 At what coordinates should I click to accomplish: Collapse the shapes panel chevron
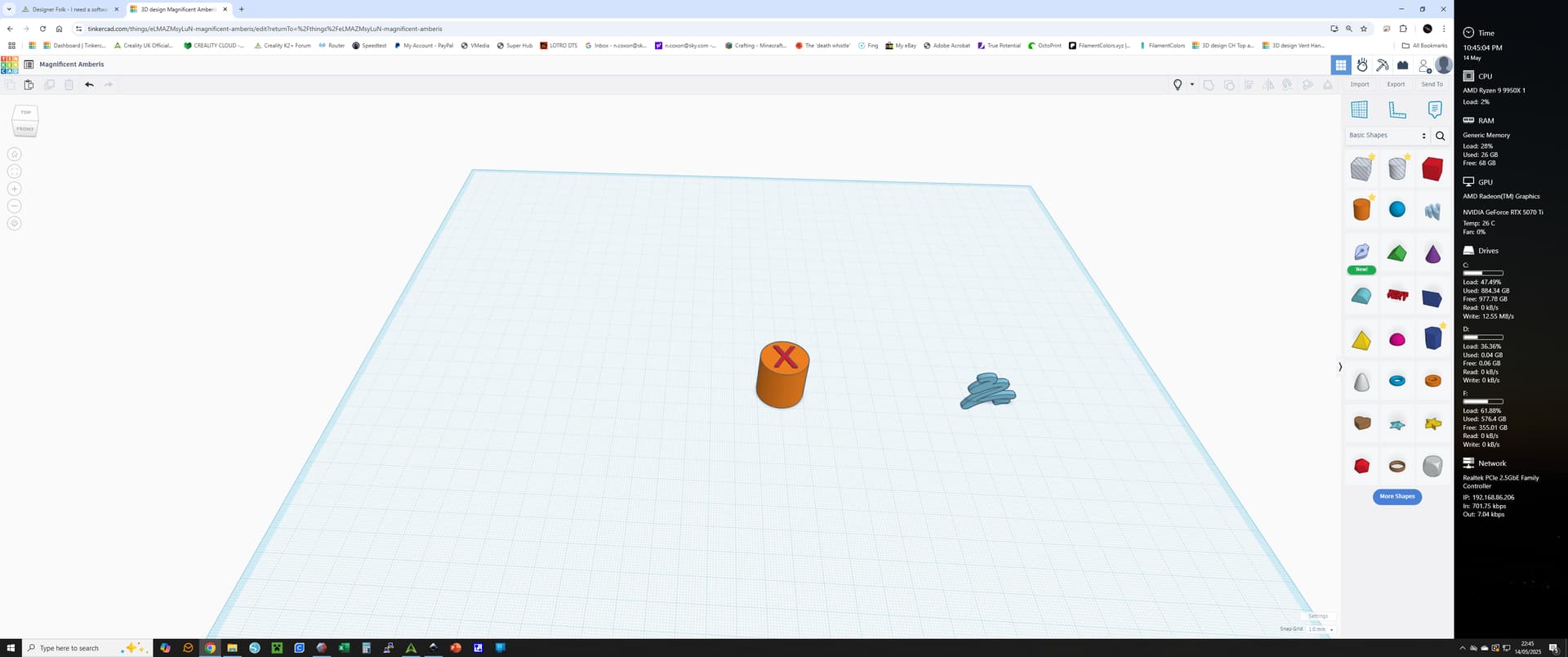pyautogui.click(x=1340, y=367)
